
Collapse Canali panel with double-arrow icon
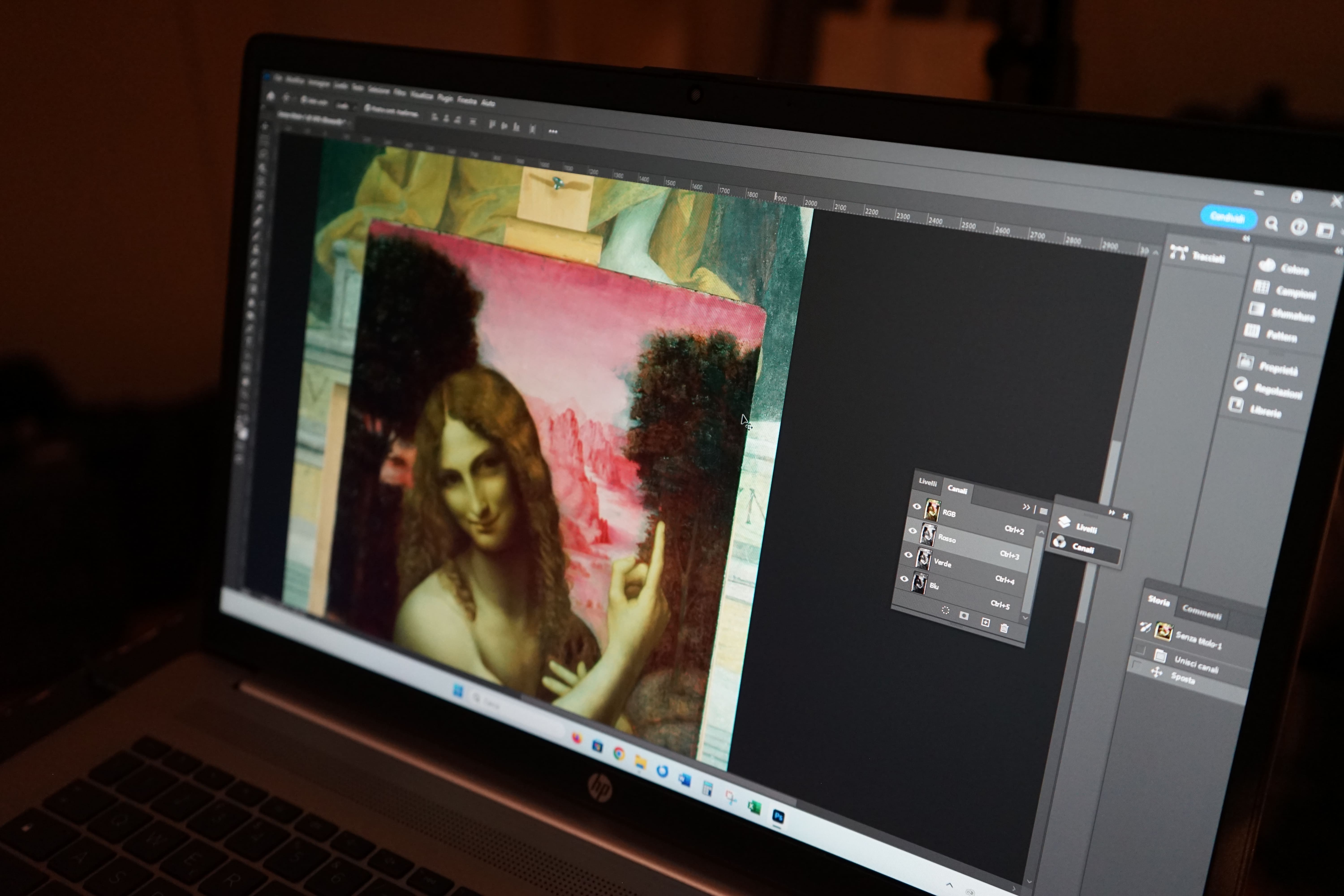pyautogui.click(x=1026, y=507)
